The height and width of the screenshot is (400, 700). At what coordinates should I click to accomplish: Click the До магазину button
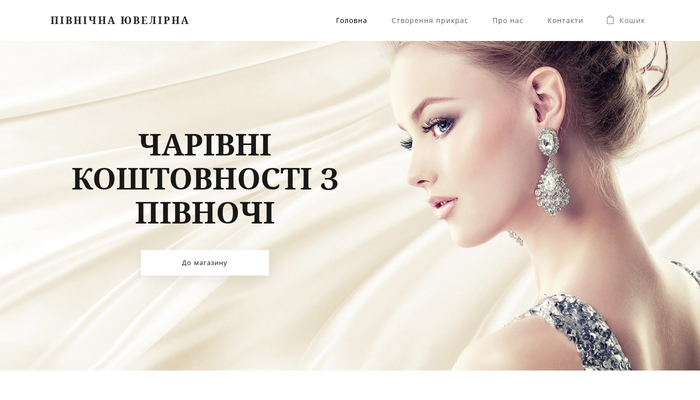pyautogui.click(x=205, y=262)
